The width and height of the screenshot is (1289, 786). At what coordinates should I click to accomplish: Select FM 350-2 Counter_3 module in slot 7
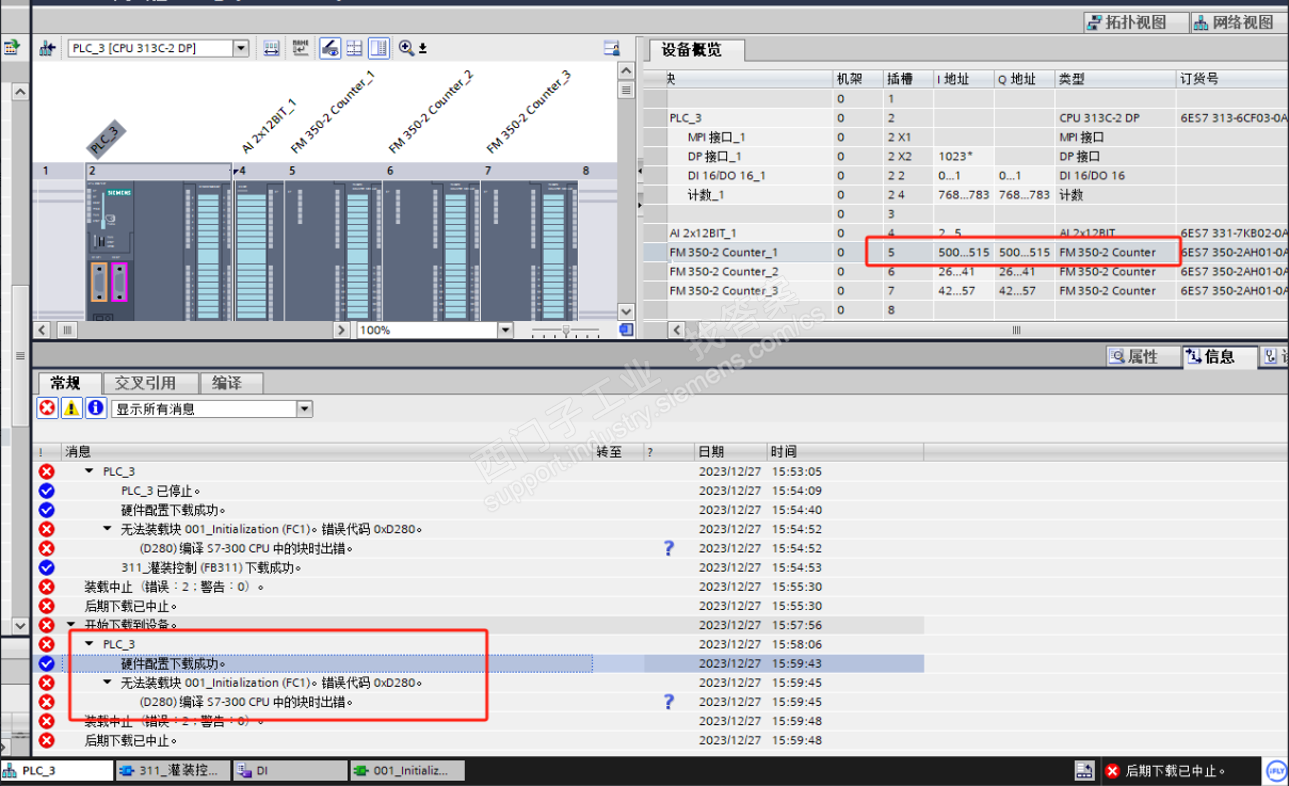[x=527, y=250]
